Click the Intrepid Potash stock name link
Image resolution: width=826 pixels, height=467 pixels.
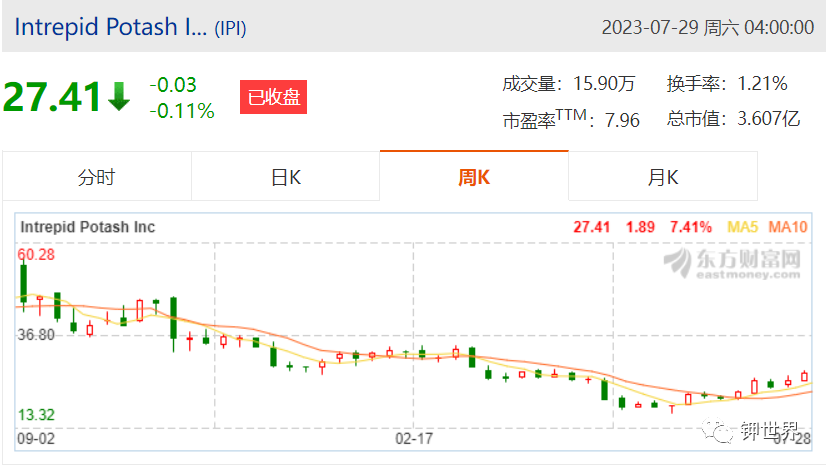pyautogui.click(x=110, y=27)
